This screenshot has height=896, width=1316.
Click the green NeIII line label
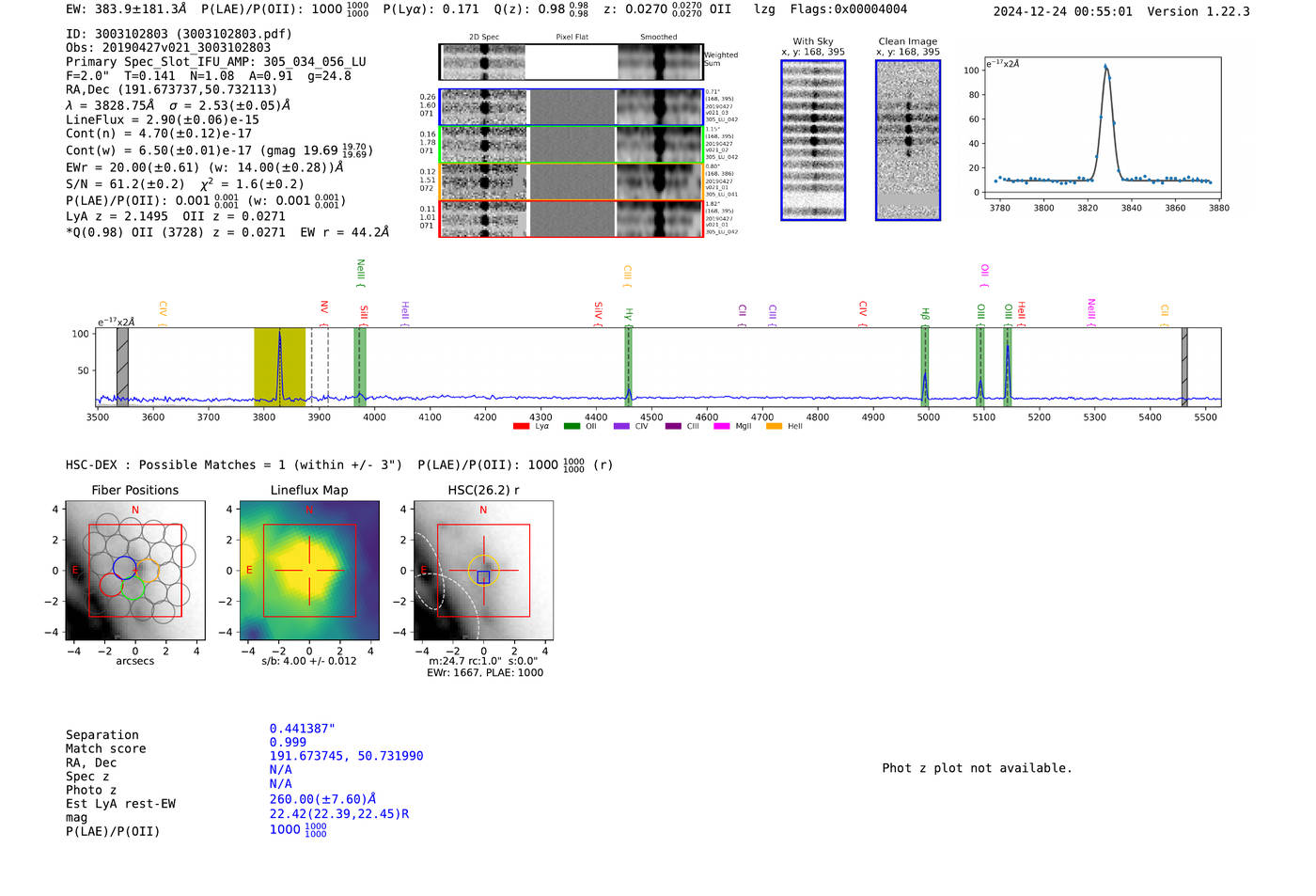click(x=360, y=271)
